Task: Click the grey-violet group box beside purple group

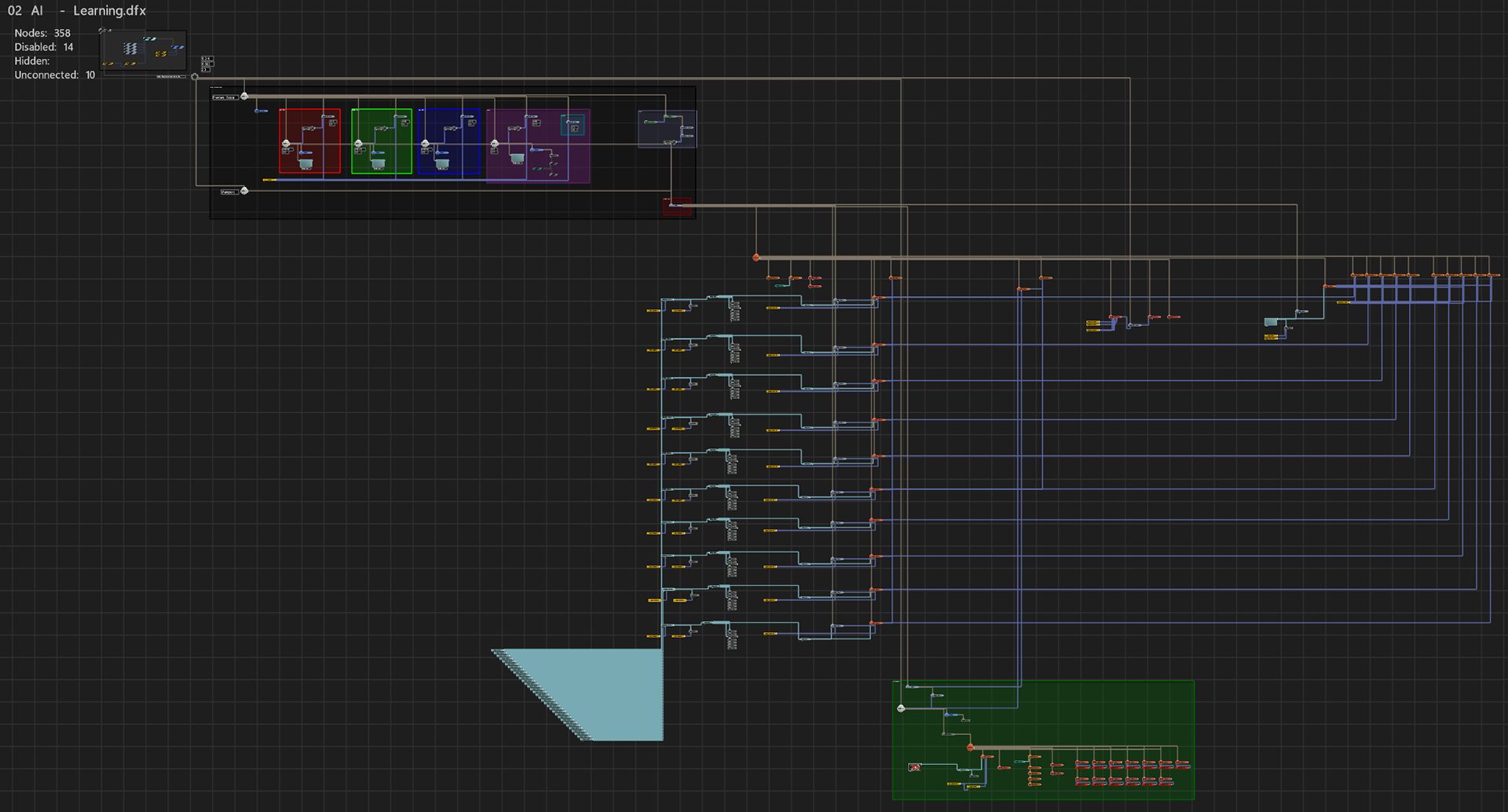Action: [x=667, y=129]
